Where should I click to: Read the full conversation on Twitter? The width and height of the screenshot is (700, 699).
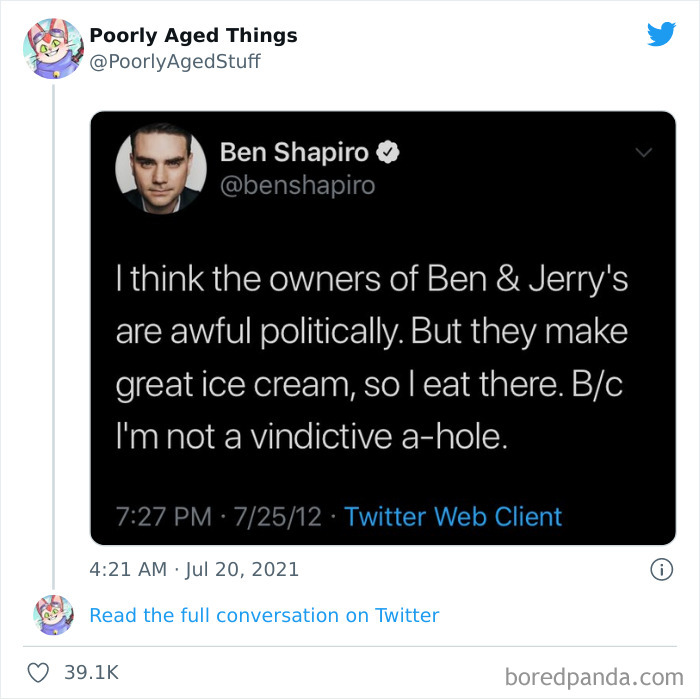tap(264, 615)
